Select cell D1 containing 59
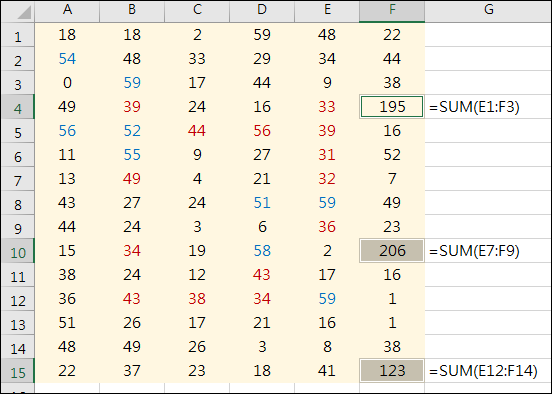 (262, 35)
